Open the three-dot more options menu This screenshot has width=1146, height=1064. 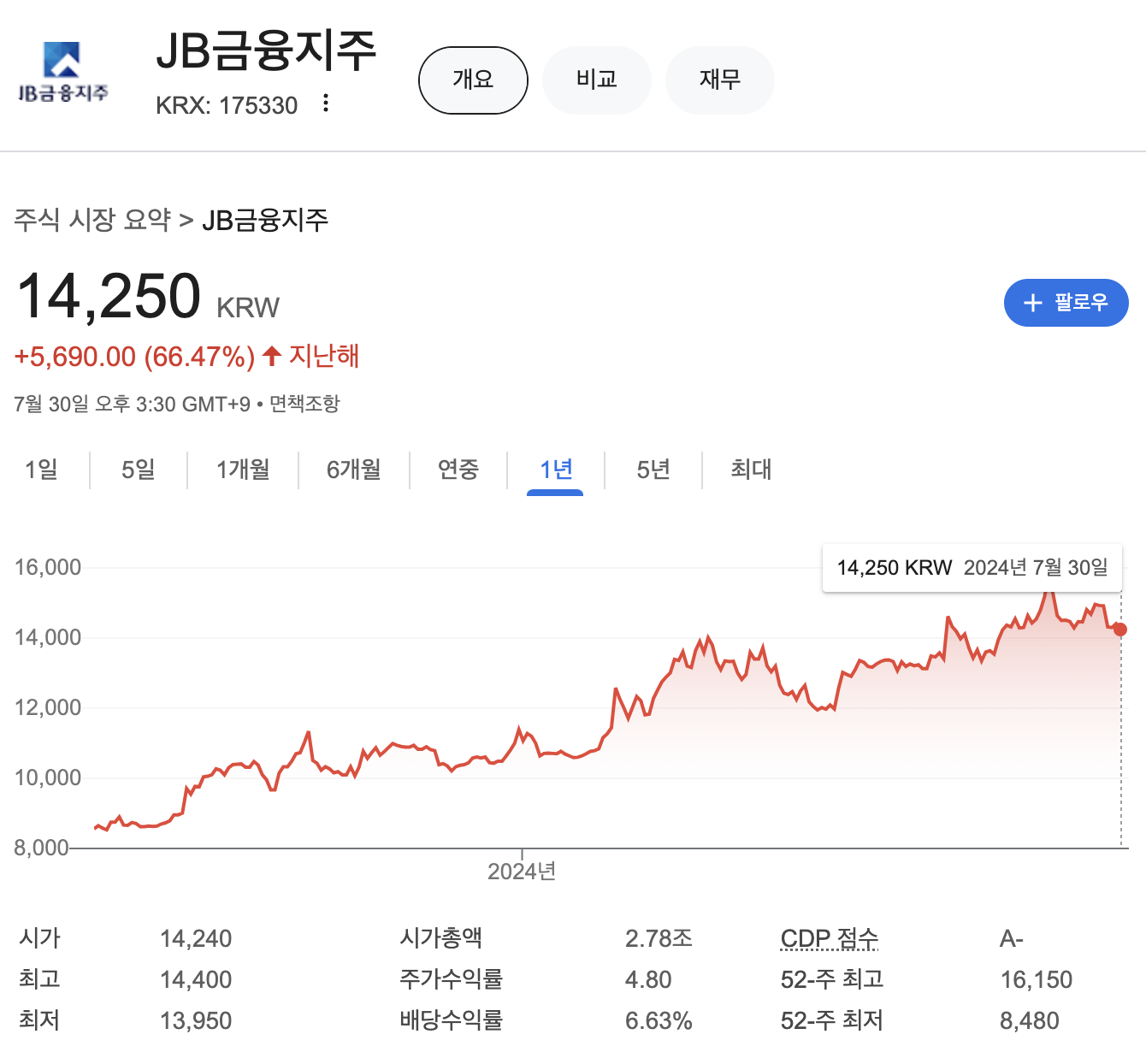click(x=326, y=104)
